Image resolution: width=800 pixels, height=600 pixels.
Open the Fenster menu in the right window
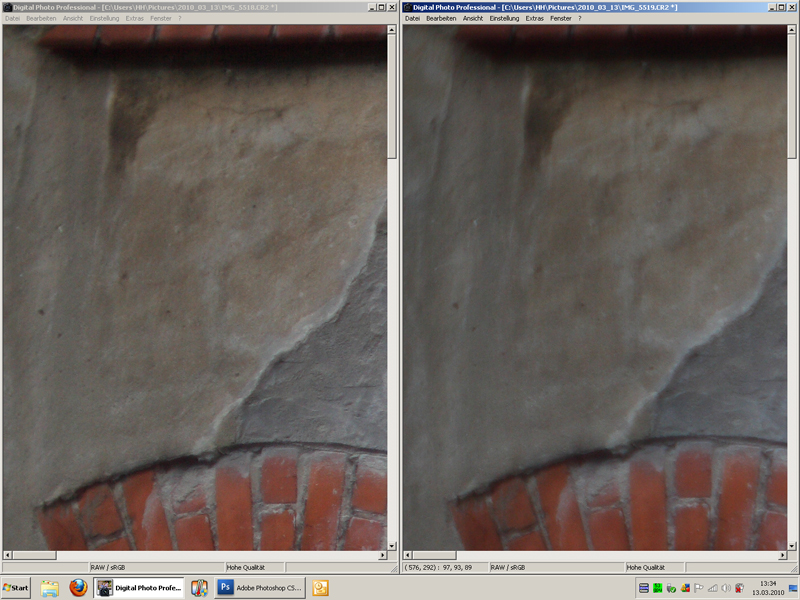561,19
